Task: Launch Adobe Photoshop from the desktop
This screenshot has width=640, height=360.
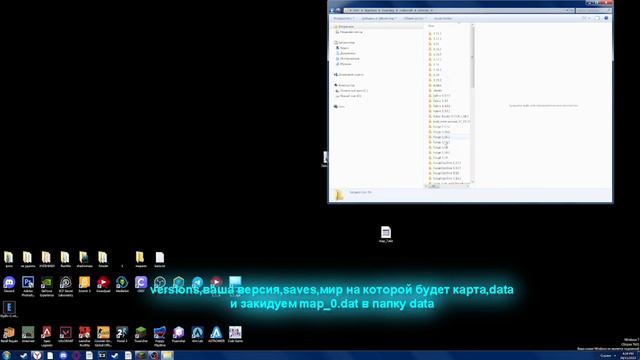Action: point(28,286)
